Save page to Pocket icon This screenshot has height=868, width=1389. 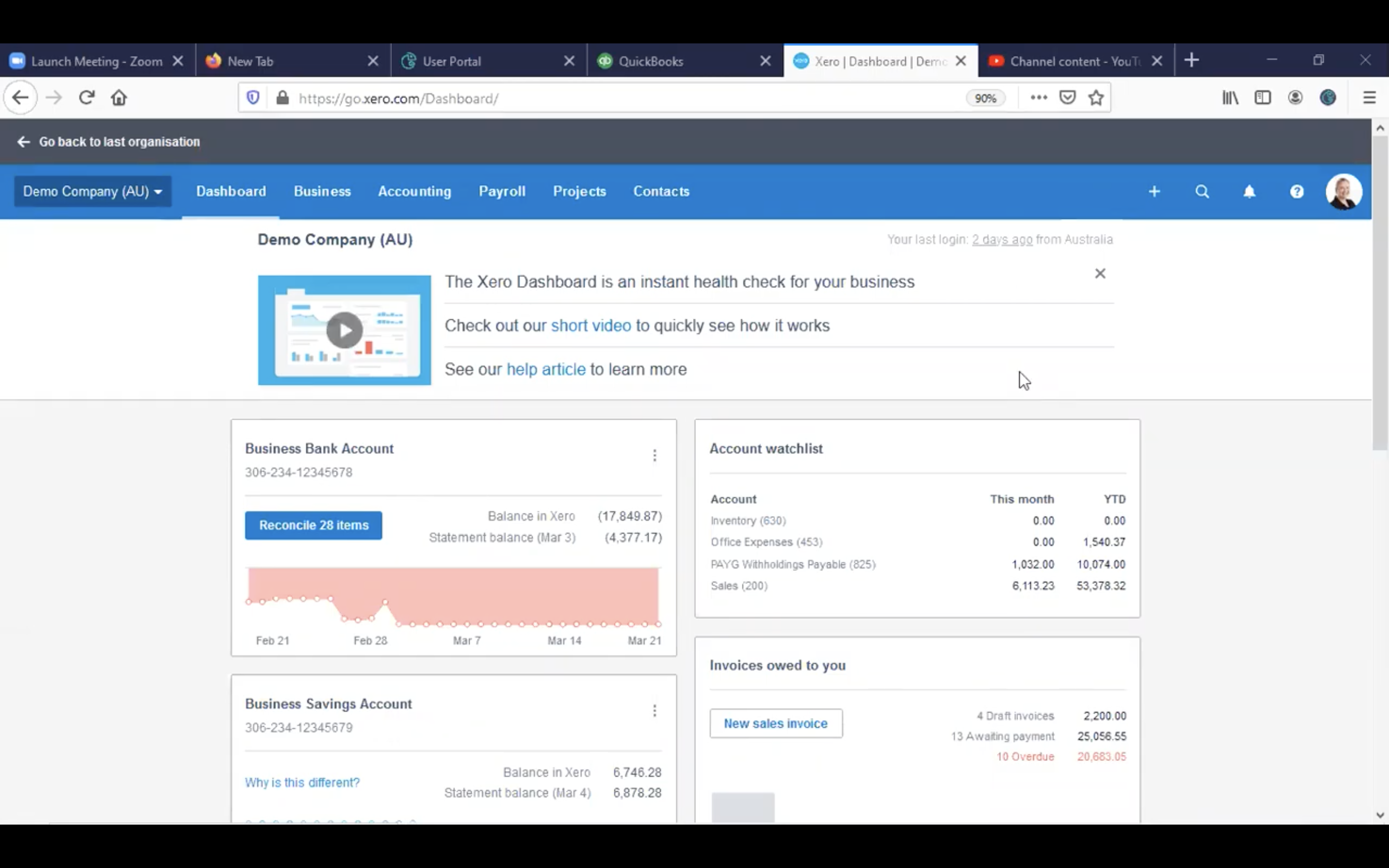point(1067,97)
